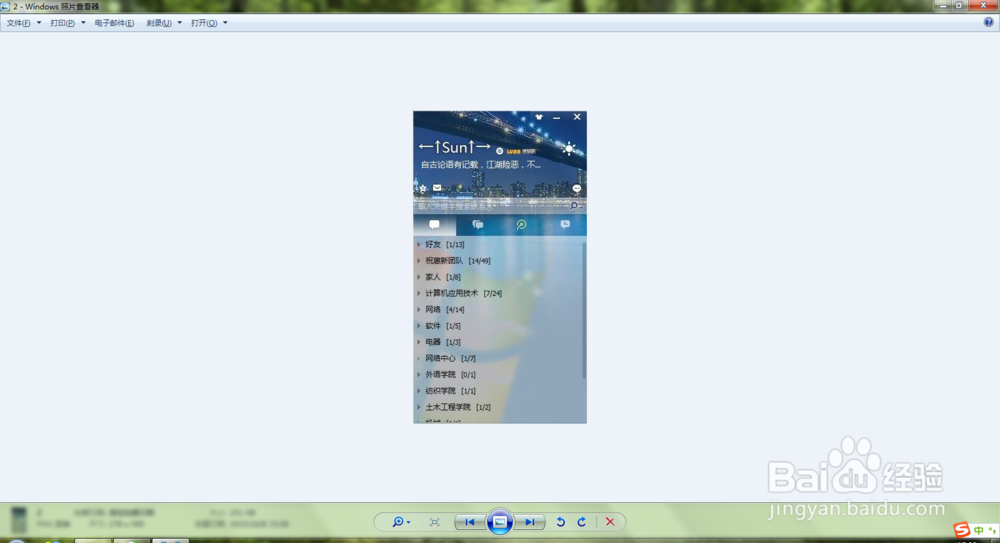Rotate the image counterclockwise
The height and width of the screenshot is (543, 1000).
point(561,522)
